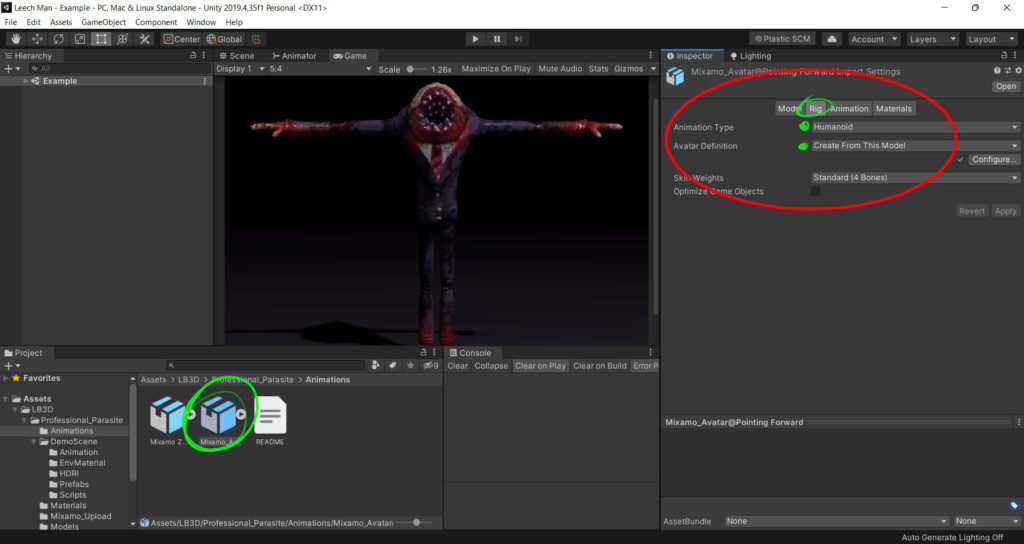Viewport: 1024px width, 544px height.
Task: Toggle hidden packages visibility count icon
Action: click(430, 366)
